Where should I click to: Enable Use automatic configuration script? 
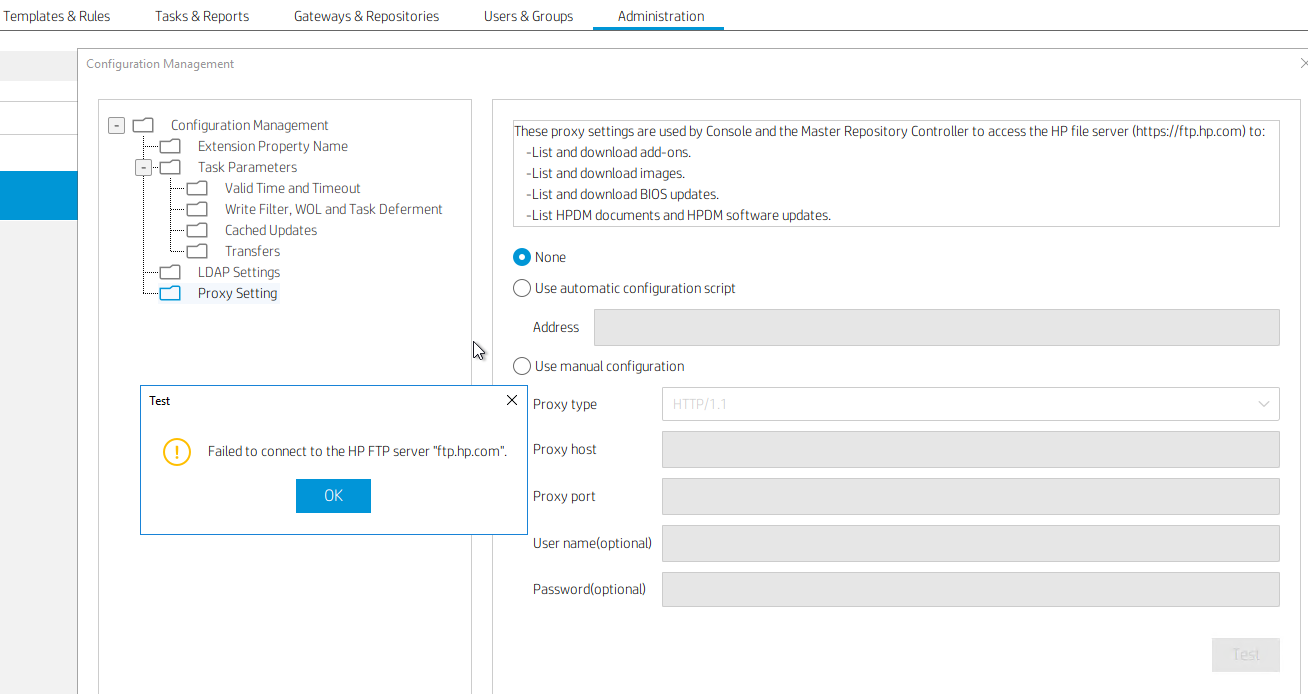click(x=521, y=287)
